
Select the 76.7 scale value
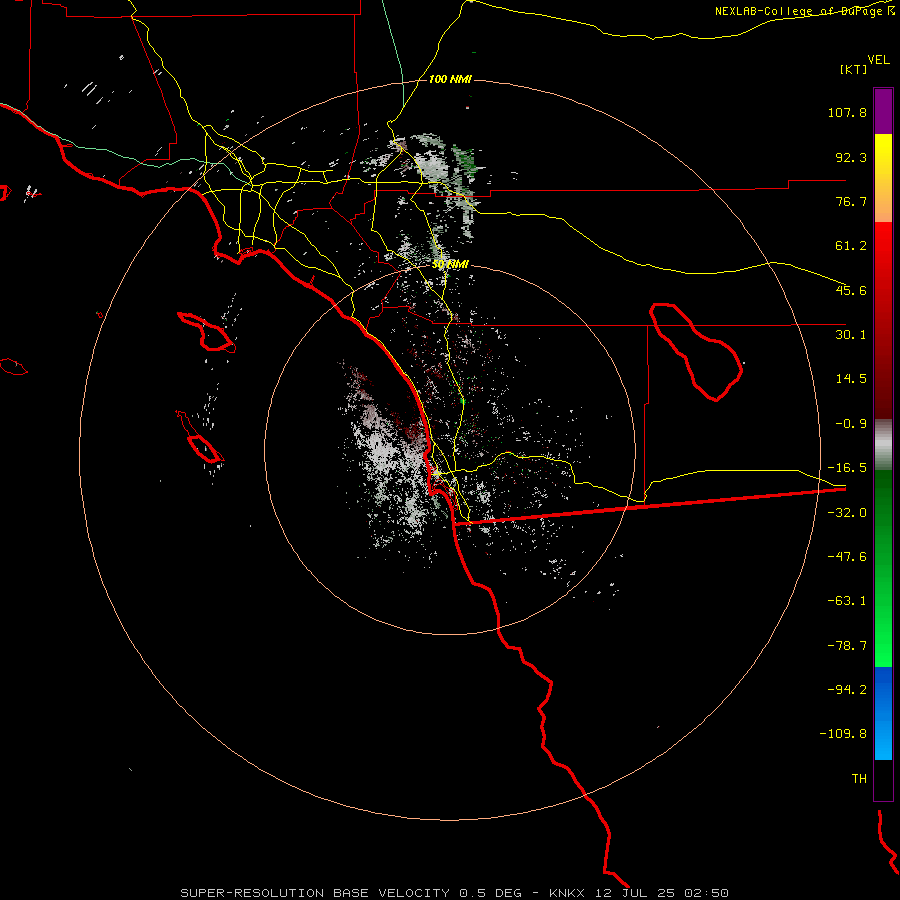tap(851, 201)
